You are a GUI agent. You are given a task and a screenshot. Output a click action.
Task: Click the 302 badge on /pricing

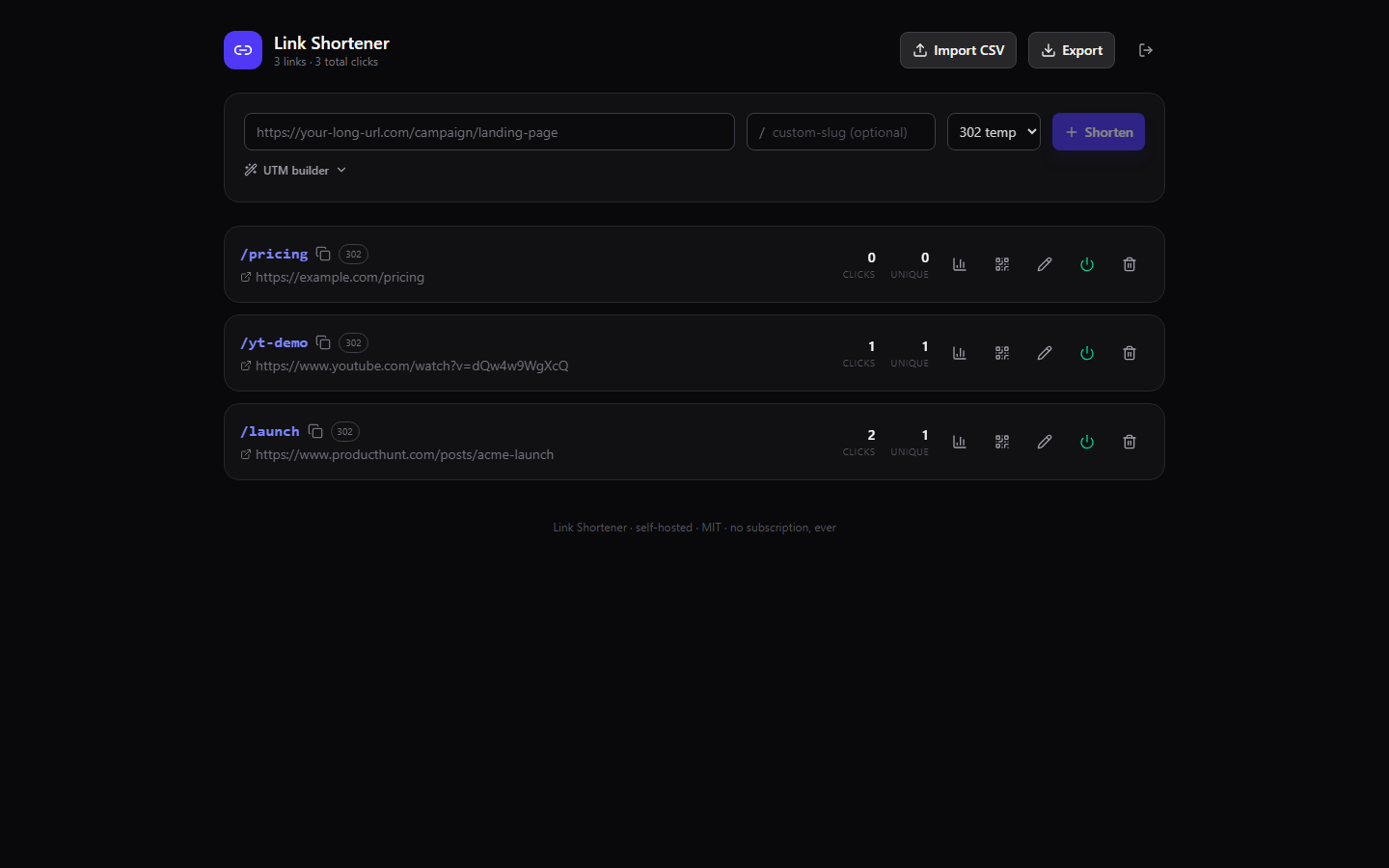point(353,255)
